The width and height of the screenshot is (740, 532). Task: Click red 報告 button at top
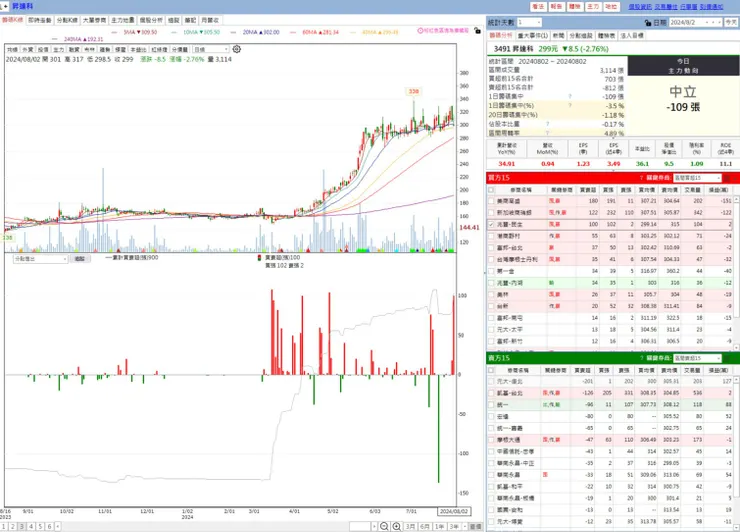click(556, 7)
